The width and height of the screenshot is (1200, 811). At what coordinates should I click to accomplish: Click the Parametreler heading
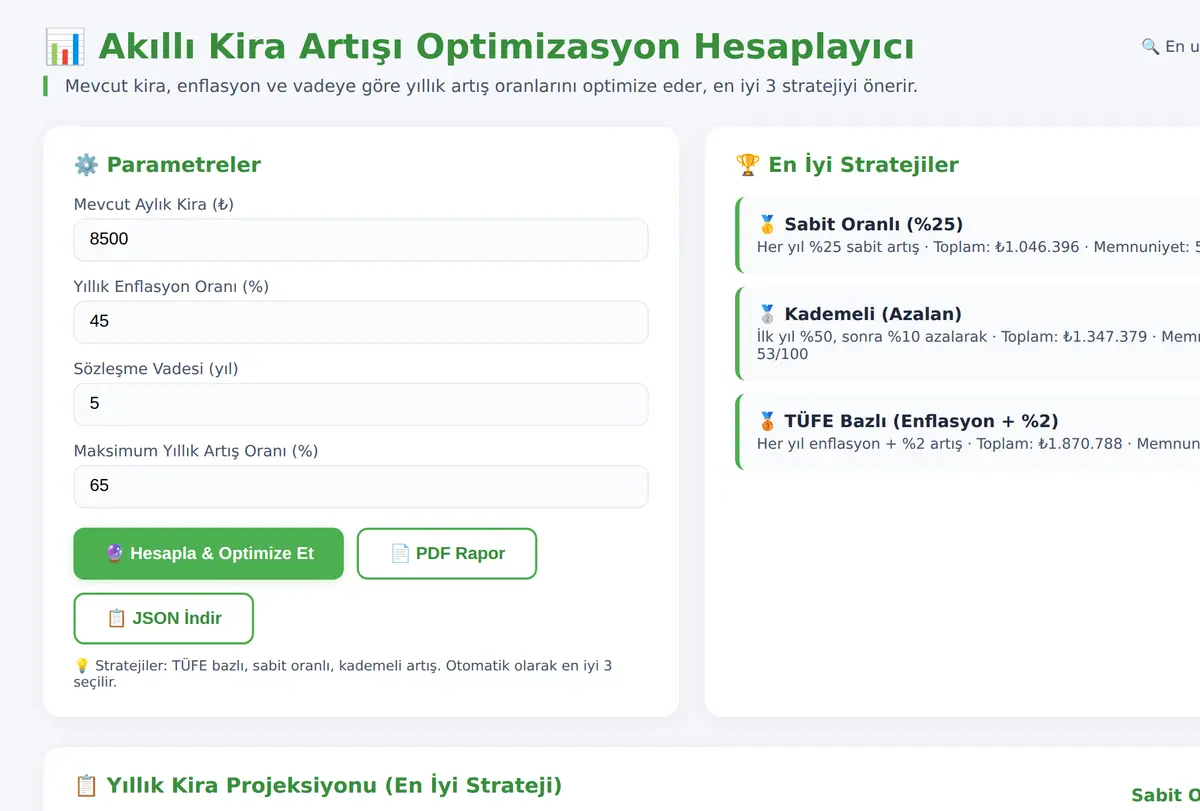(167, 165)
